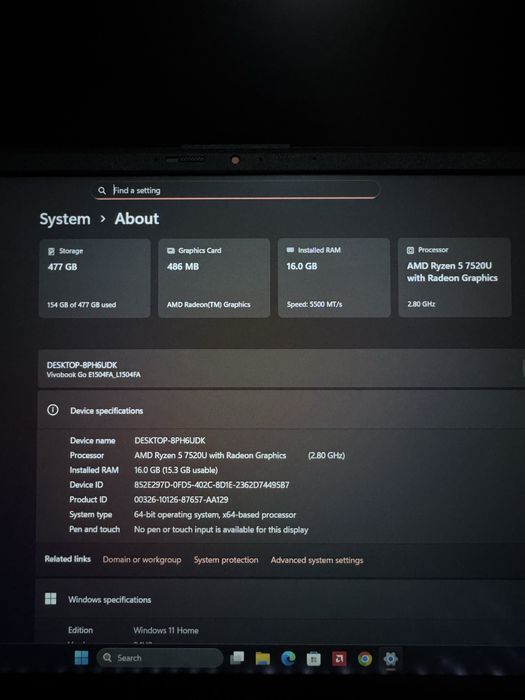Collapse the Device specifications section
525x700 pixels.
(281, 410)
